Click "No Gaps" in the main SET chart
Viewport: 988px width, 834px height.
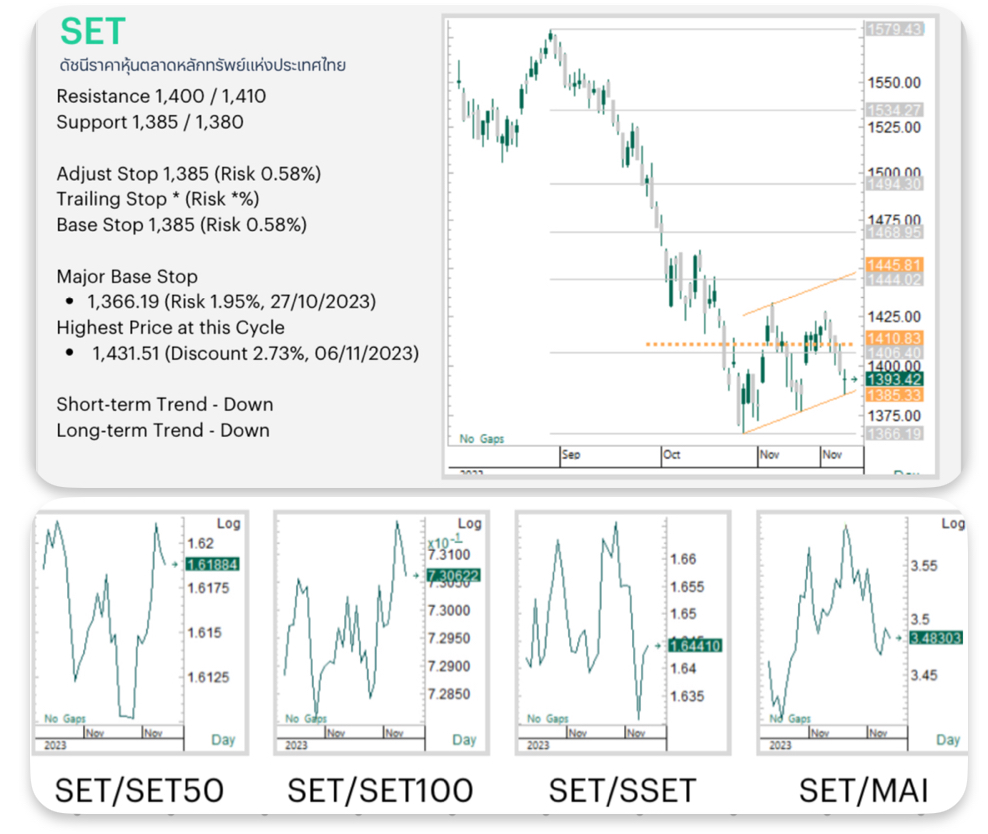coord(482,439)
